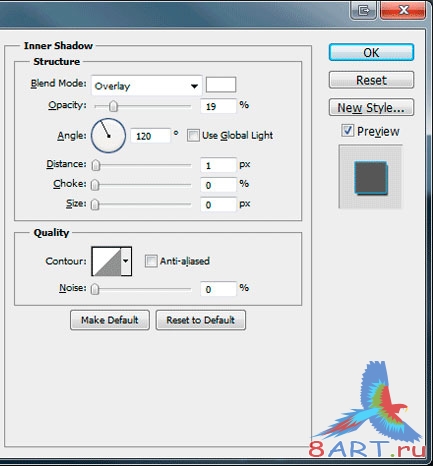The height and width of the screenshot is (466, 433).
Task: Open the shadow color swatch
Action: click(221, 85)
